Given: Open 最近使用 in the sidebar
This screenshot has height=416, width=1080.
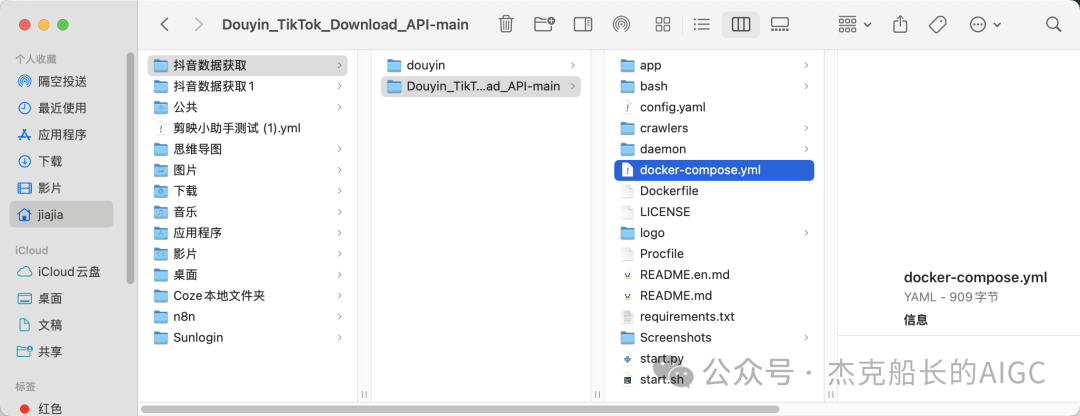Looking at the screenshot, I should coord(61,108).
